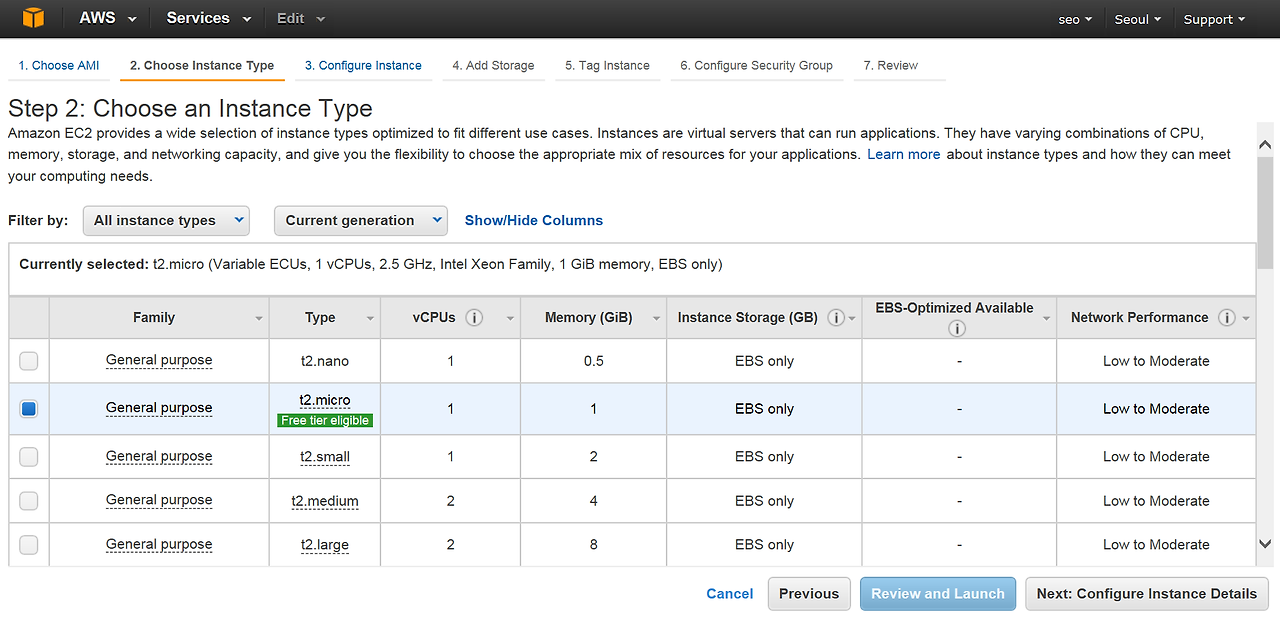
Task: Open the Support menu dropdown
Action: point(1214,19)
